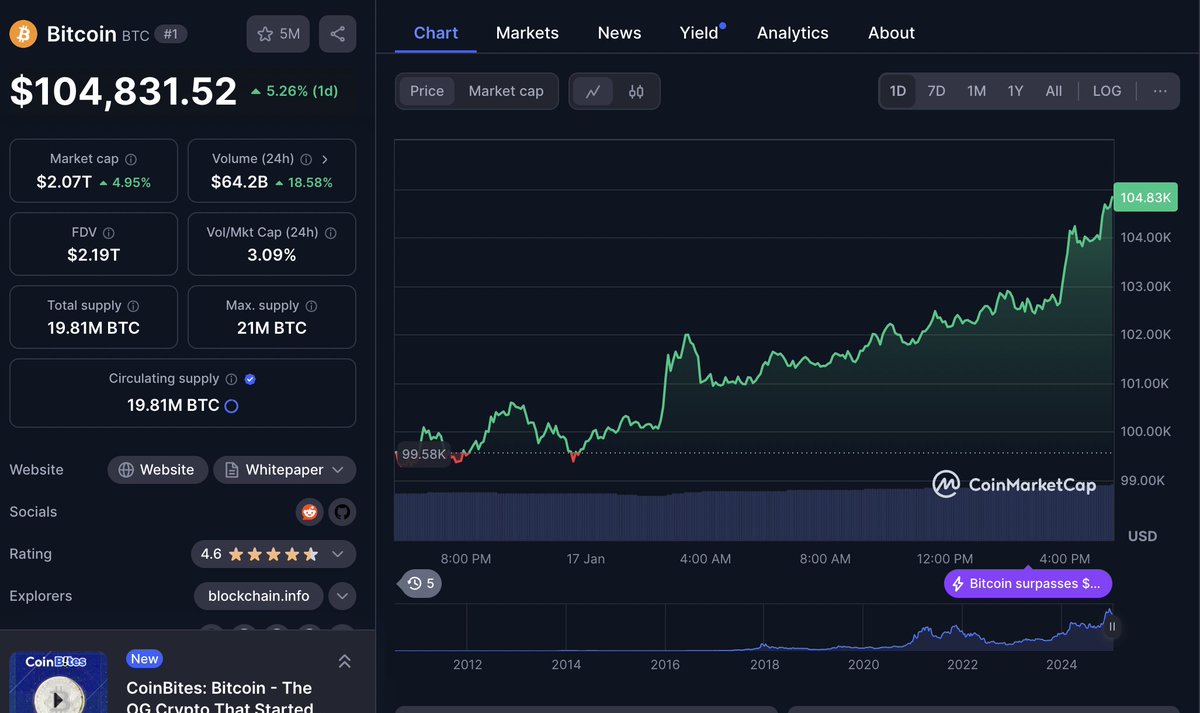This screenshot has width=1200, height=713.
Task: Click the Website link button
Action: pos(157,470)
